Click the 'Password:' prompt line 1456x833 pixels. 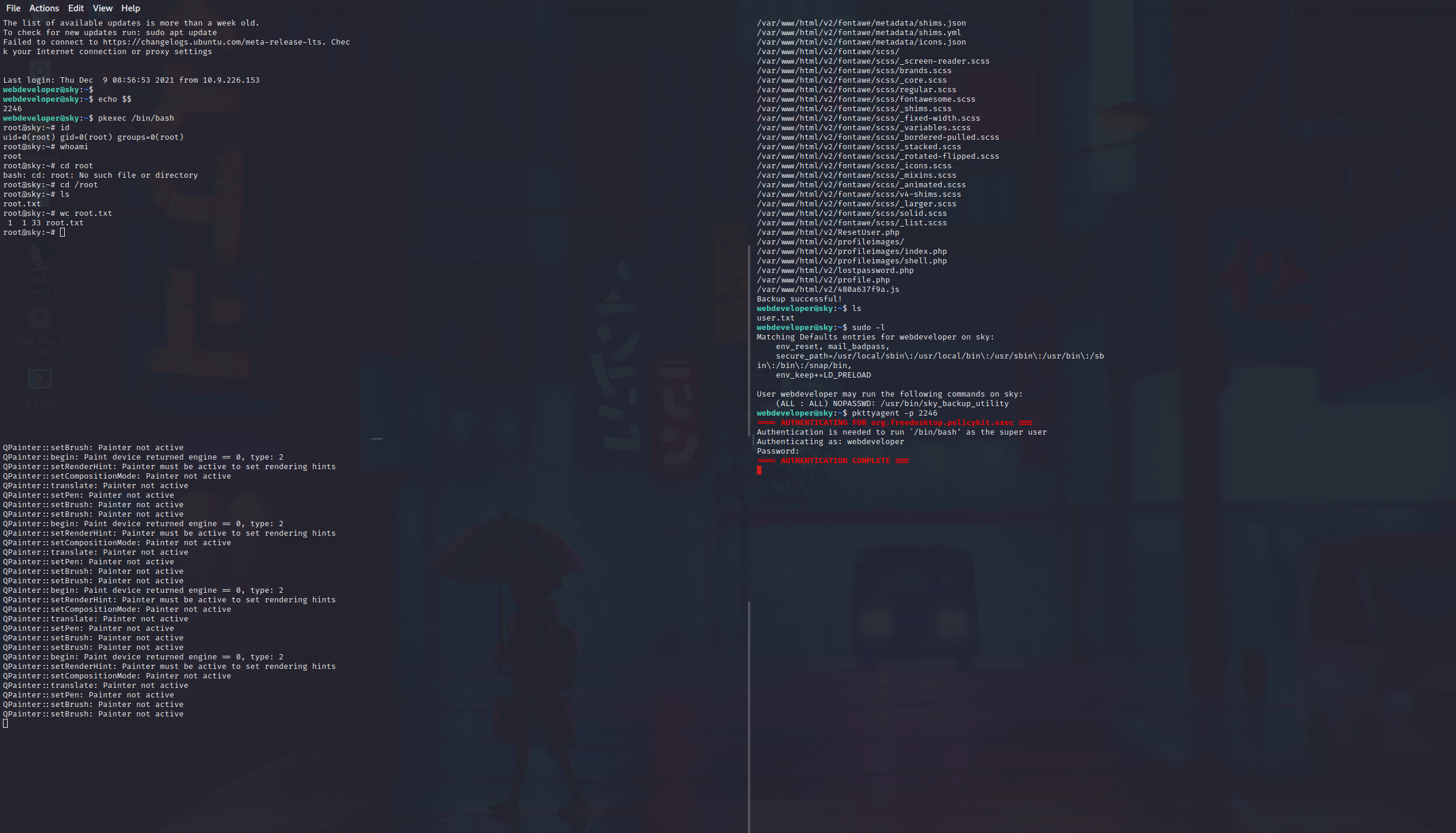pyautogui.click(x=778, y=451)
